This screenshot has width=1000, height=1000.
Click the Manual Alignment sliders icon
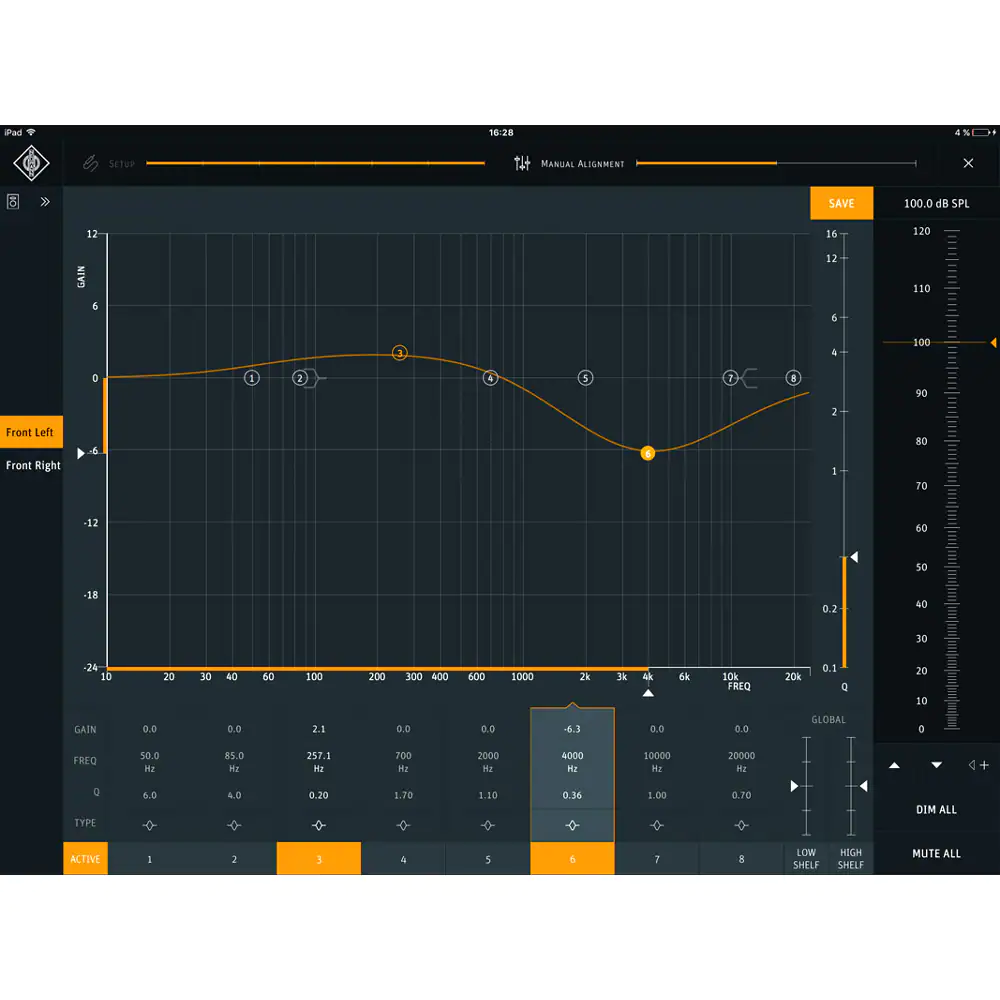tap(522, 163)
